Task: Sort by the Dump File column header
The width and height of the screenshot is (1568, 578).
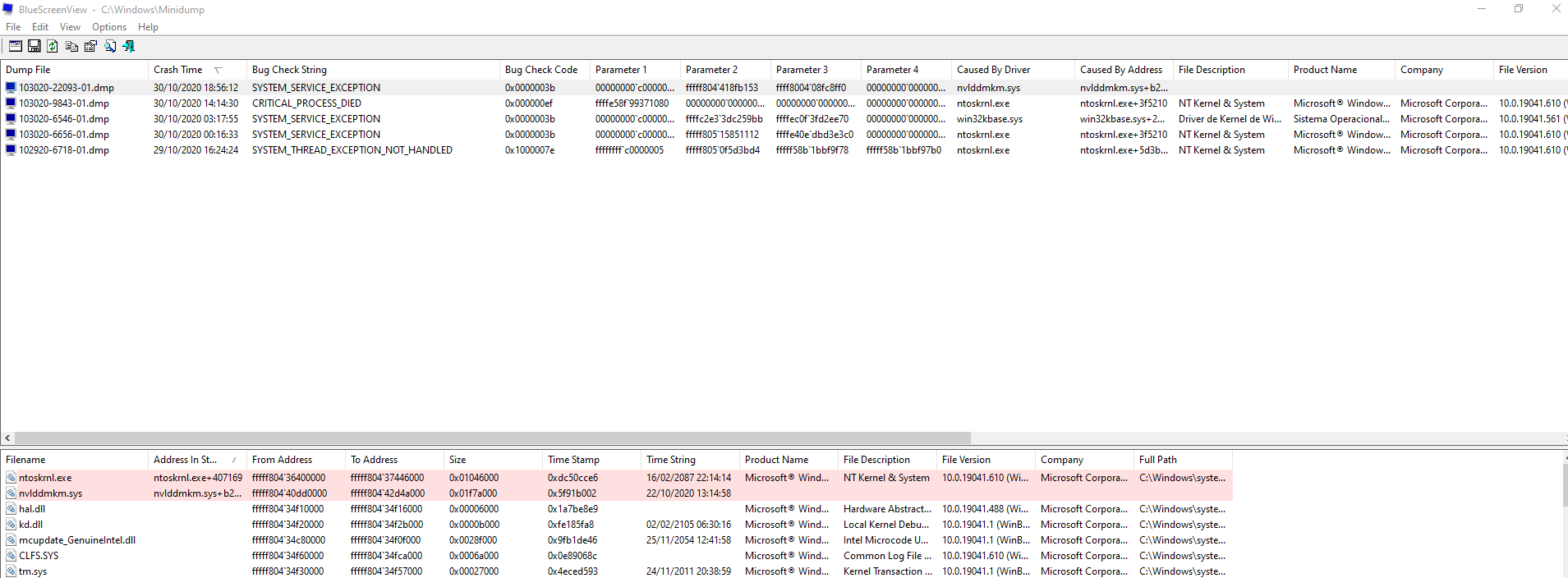Action: point(74,70)
